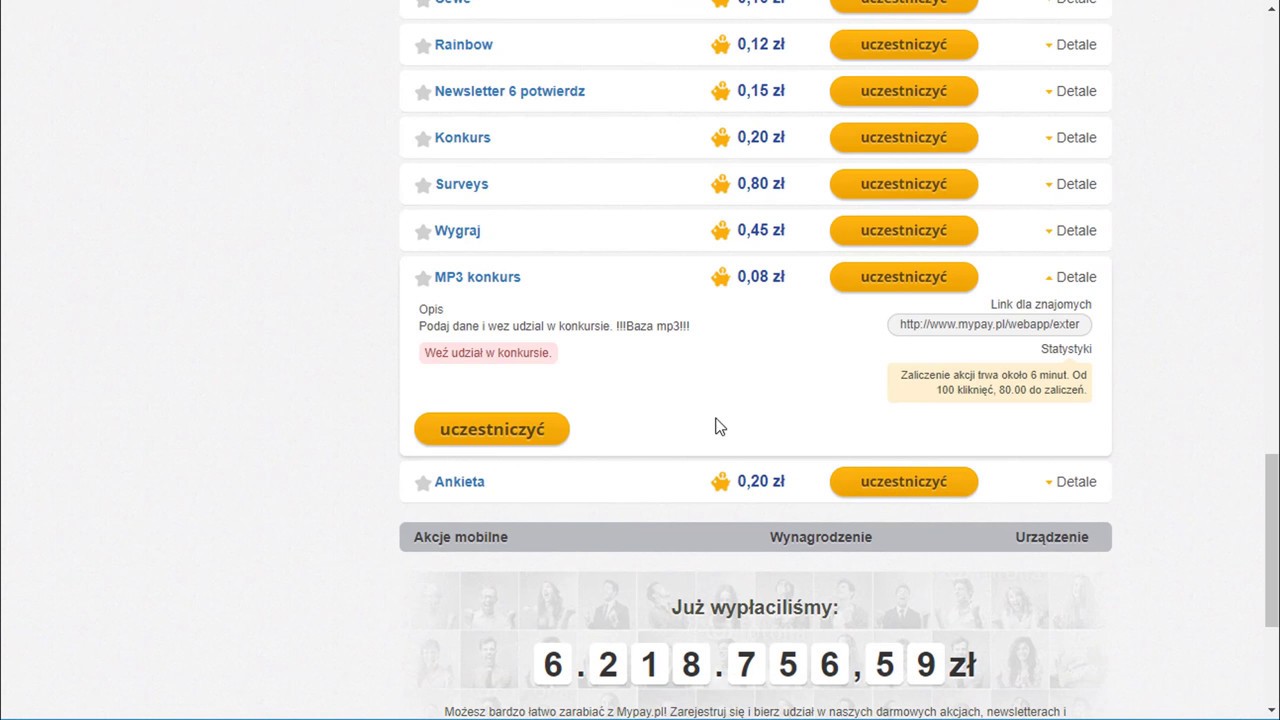Select the referral link field mypay.pl
The width and height of the screenshot is (1280, 720).
pyautogui.click(x=989, y=324)
